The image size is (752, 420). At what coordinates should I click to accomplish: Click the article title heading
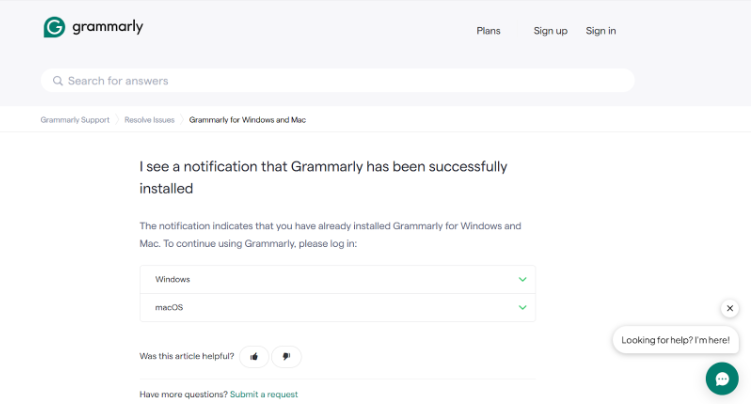pos(323,177)
